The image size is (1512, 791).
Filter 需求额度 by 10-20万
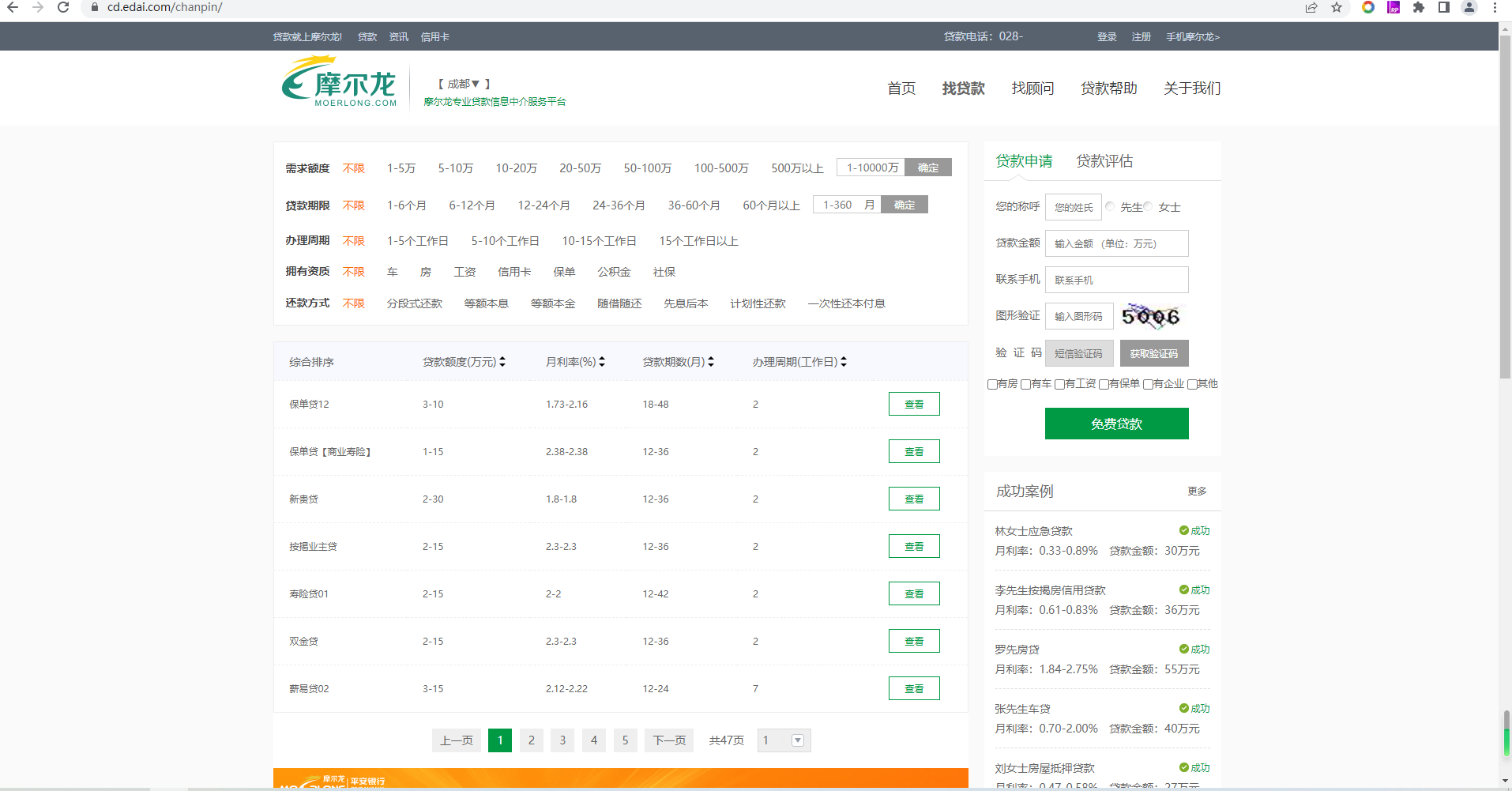click(x=517, y=168)
